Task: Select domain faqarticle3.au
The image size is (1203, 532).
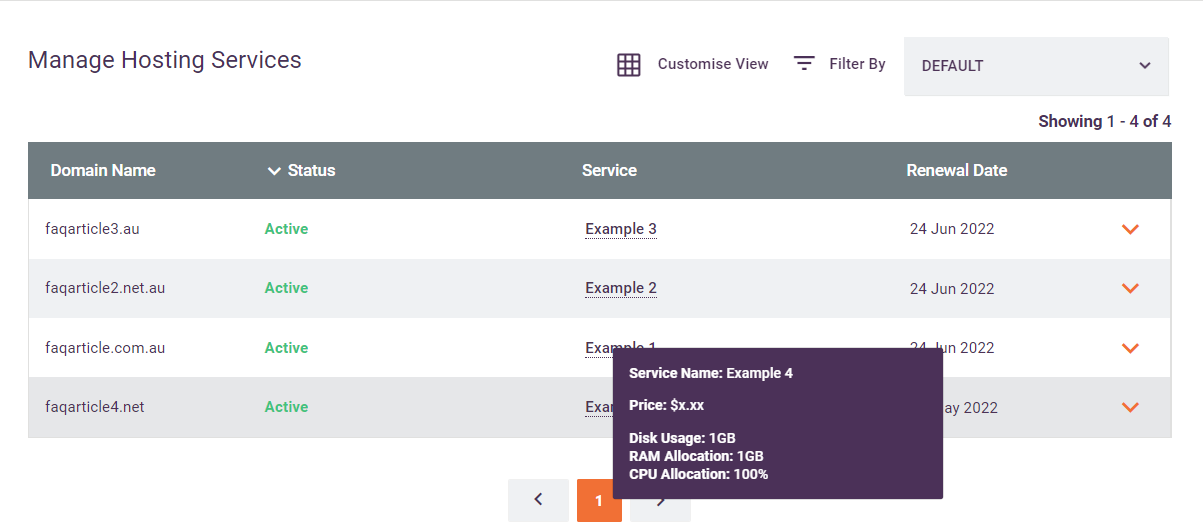Action: coord(92,229)
